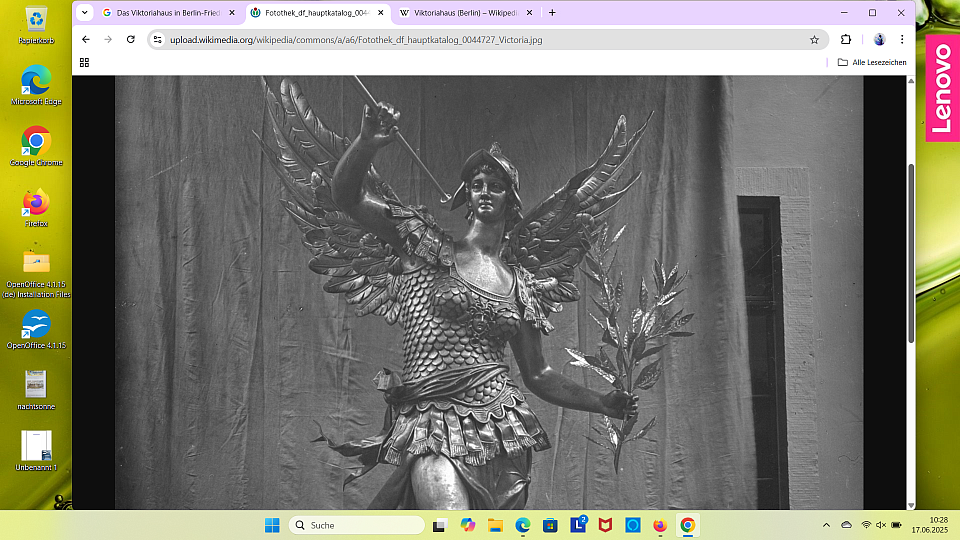This screenshot has height=540, width=960.
Task: Open the OneDrive cloud tray icon
Action: (x=847, y=525)
